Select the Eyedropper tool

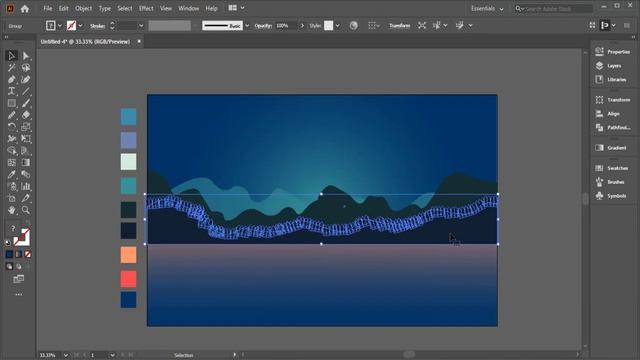11,174
